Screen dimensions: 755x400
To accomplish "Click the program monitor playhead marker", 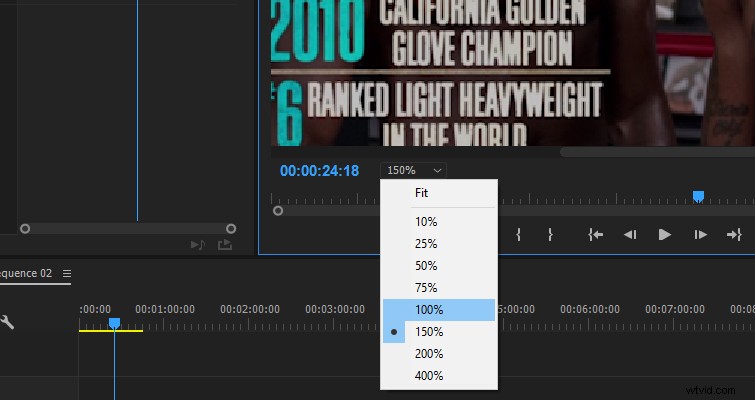I will point(698,196).
